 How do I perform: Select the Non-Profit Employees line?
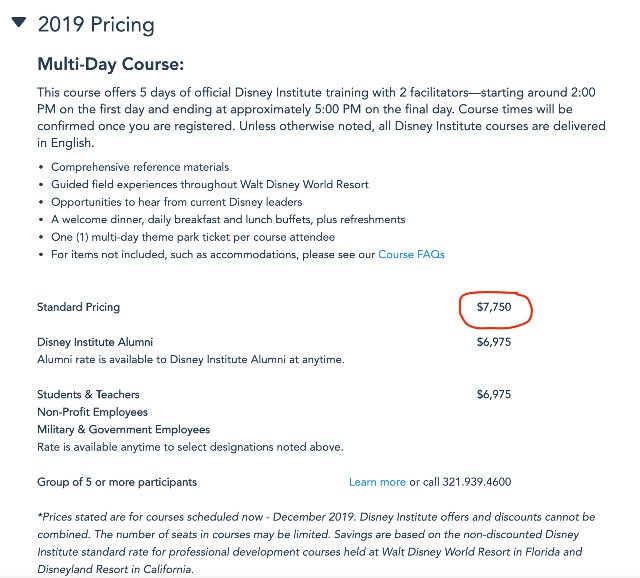pos(92,412)
